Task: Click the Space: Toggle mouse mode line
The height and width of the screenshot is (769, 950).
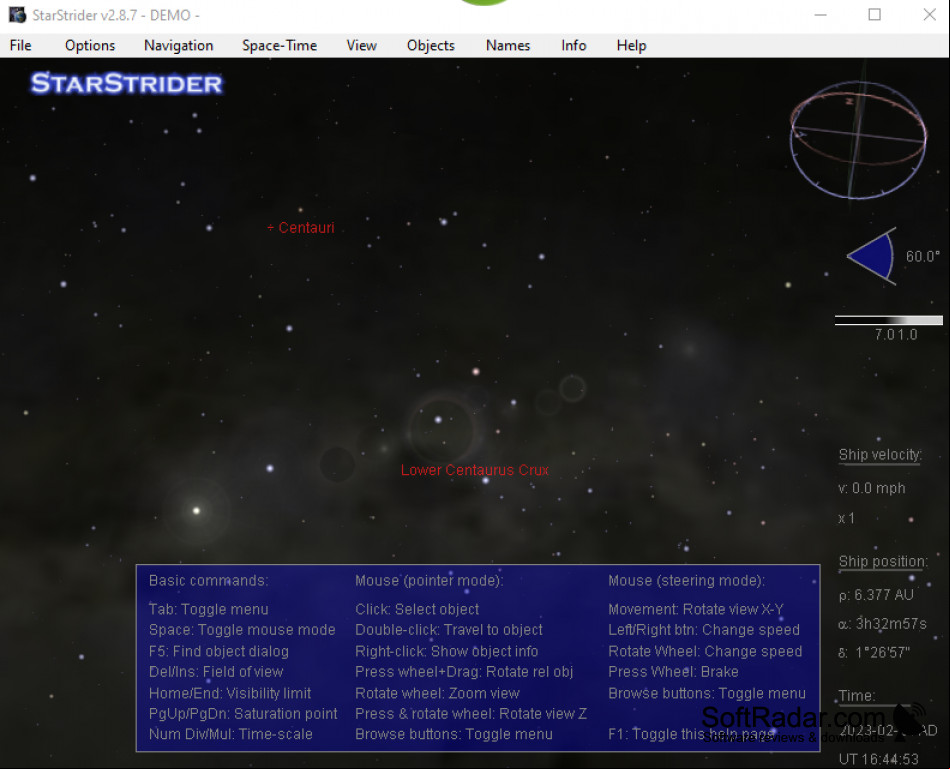Action: [242, 630]
